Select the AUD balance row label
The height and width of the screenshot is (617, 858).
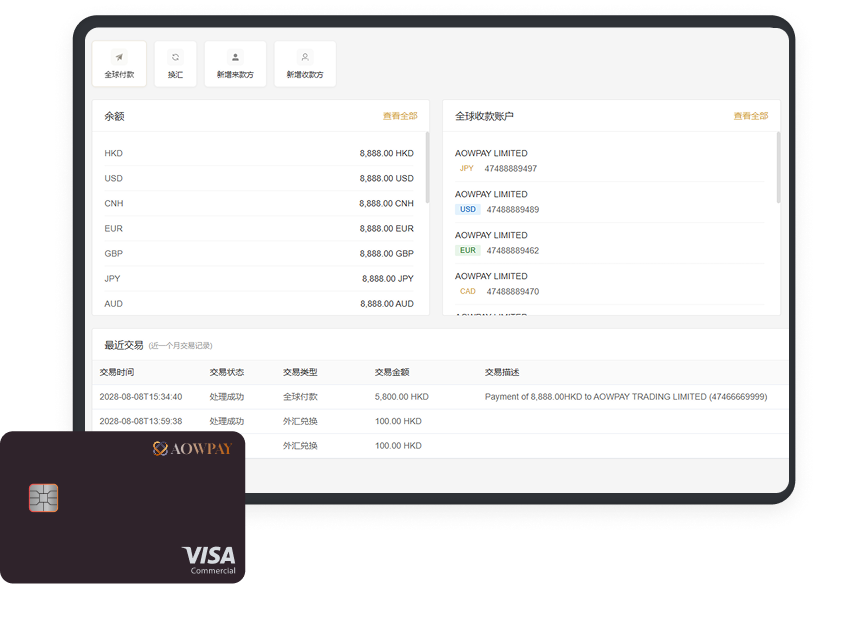click(x=113, y=304)
